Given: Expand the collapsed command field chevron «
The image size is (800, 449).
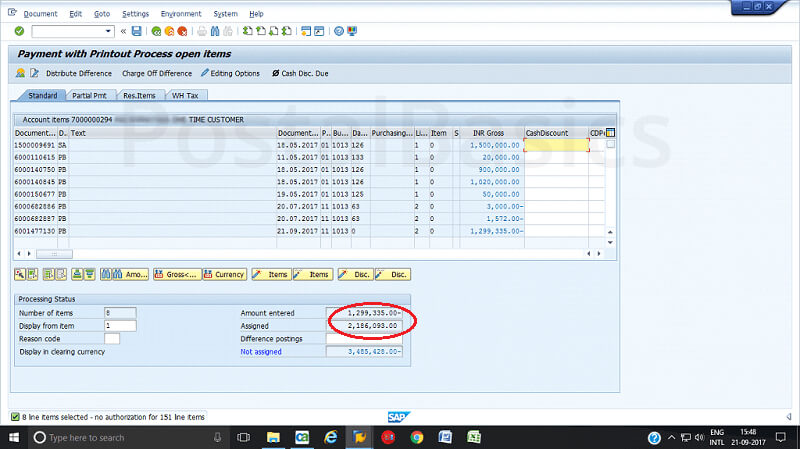Looking at the screenshot, I should 123,31.
